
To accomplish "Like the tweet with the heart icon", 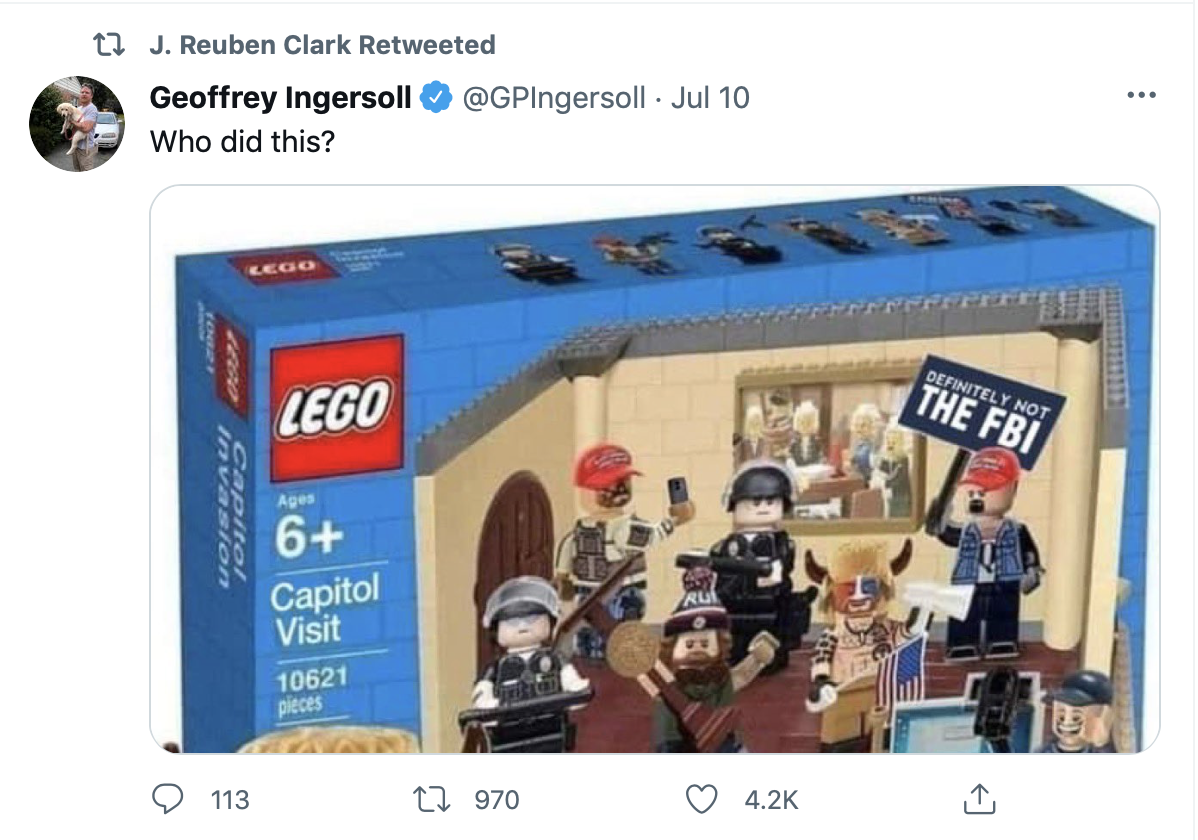I will 704,798.
